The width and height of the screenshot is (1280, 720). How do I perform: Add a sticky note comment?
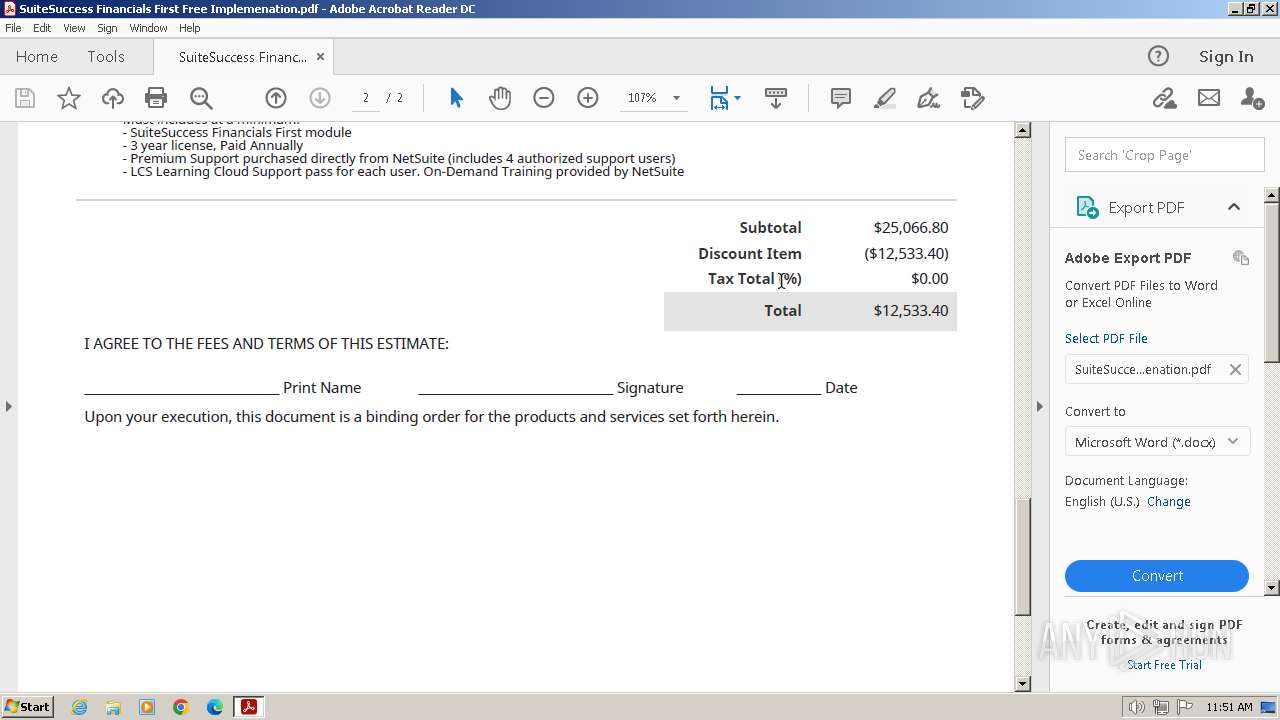841,98
